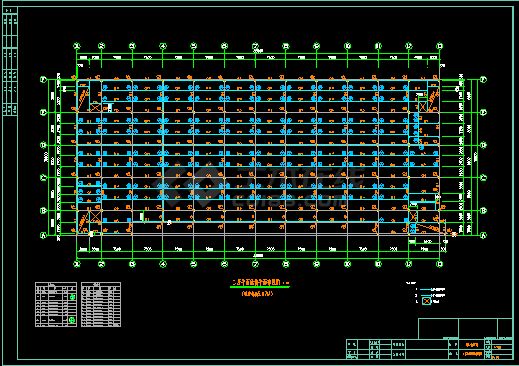Screen dimensions: 519x366
Task: Click the orange drawing title text below plan
Action: pyautogui.click(x=256, y=283)
